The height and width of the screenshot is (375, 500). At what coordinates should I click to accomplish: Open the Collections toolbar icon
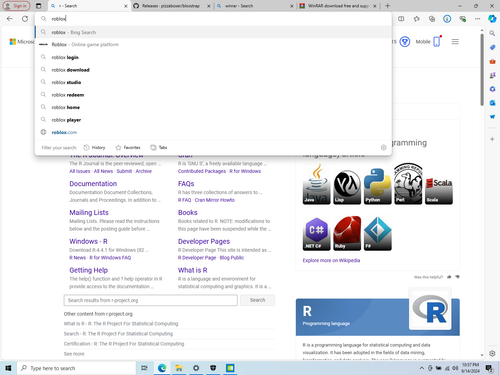(x=432, y=19)
